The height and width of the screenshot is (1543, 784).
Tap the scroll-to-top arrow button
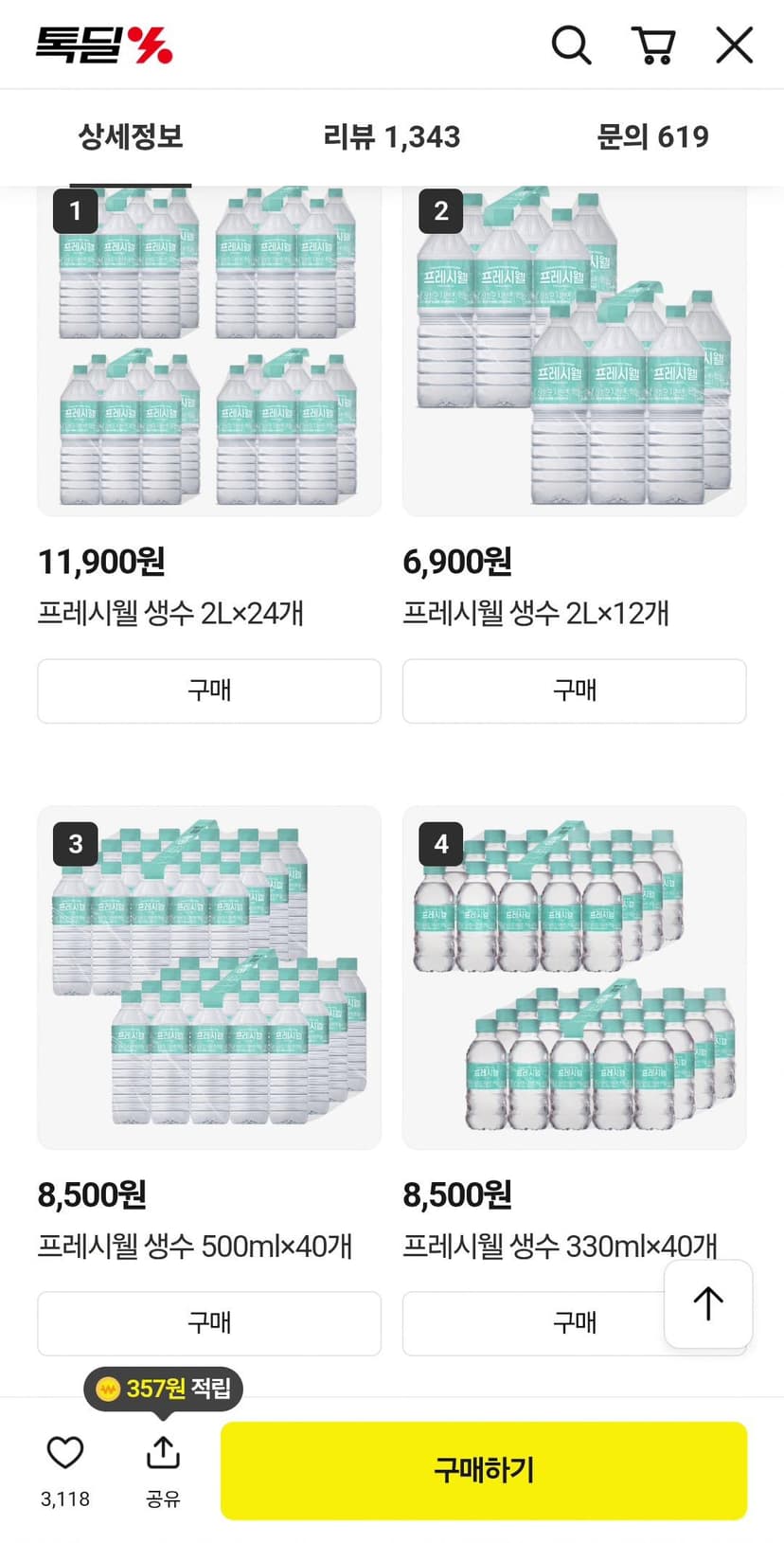(x=708, y=1303)
